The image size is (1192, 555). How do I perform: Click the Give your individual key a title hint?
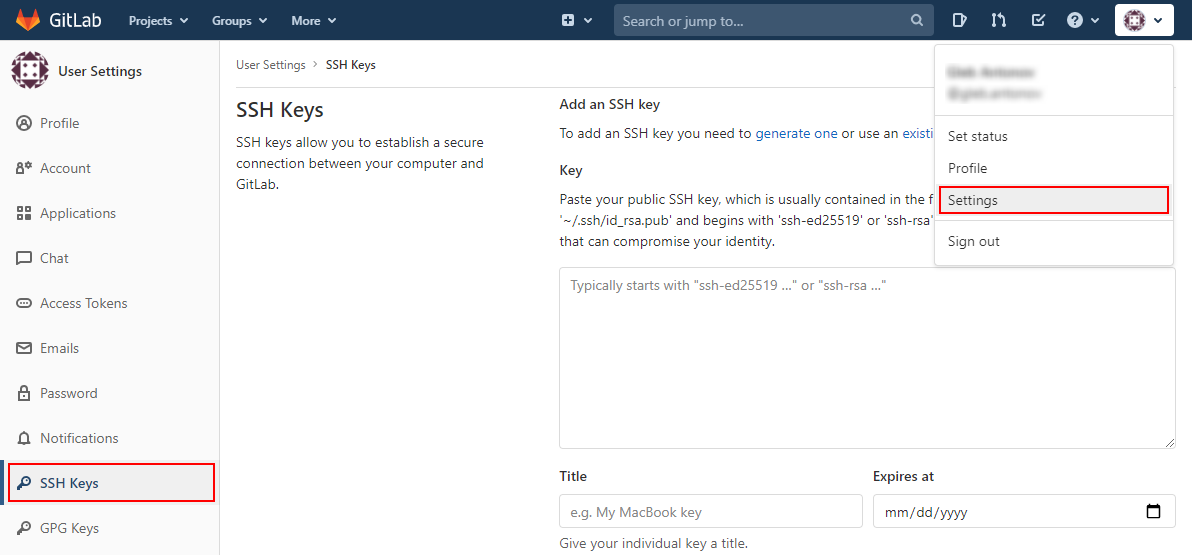[653, 544]
